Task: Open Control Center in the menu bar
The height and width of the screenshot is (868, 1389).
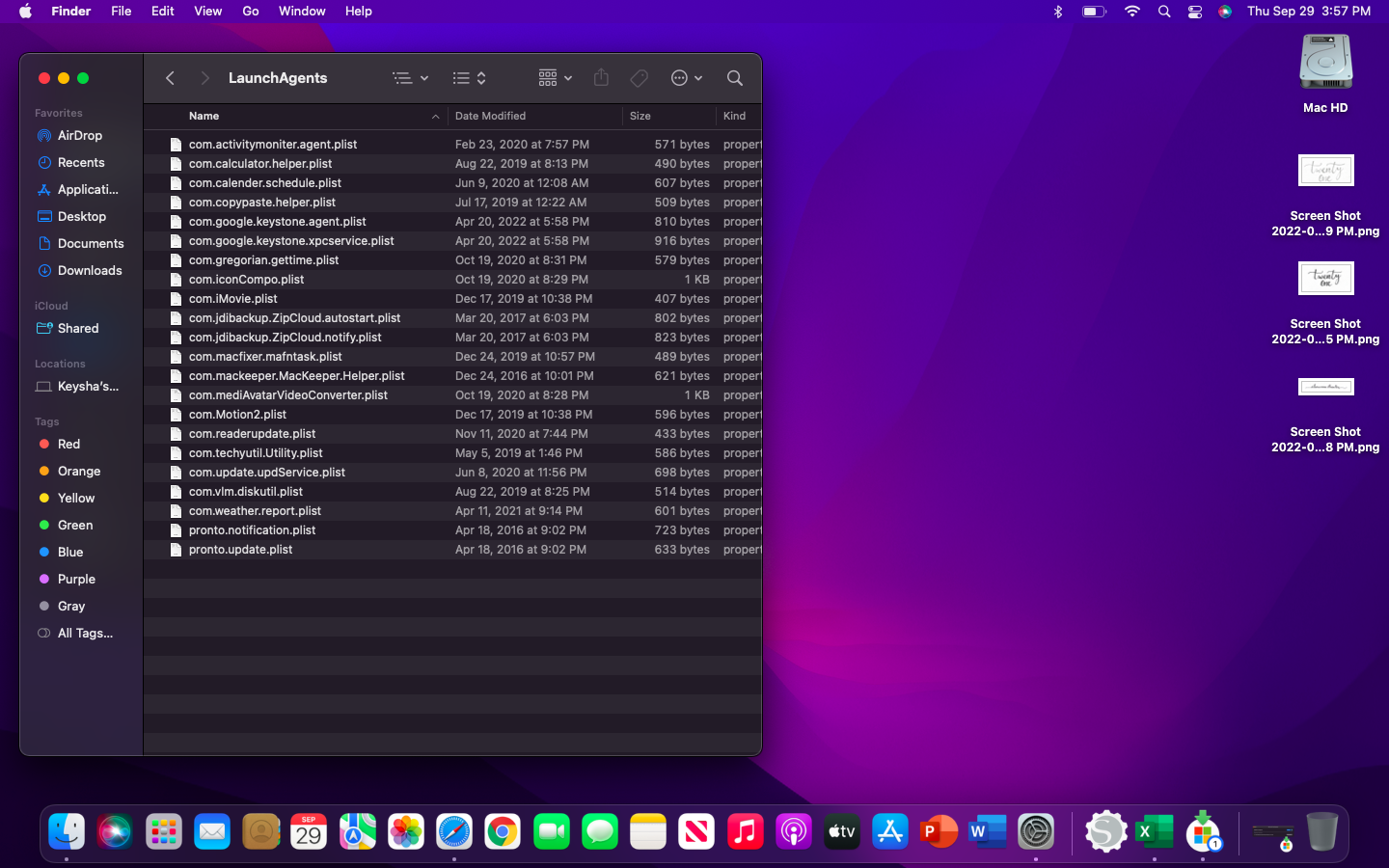Action: click(x=1194, y=12)
